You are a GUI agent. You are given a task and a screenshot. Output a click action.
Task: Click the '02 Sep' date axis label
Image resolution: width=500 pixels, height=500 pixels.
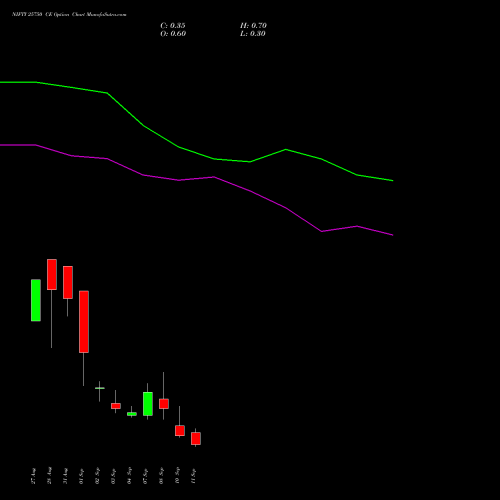point(97,476)
